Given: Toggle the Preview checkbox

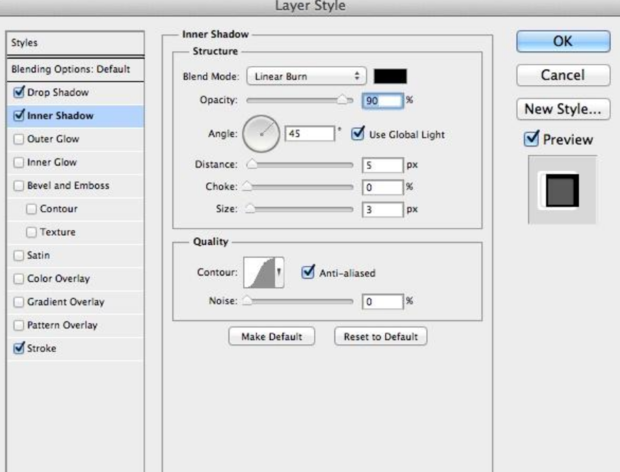Looking at the screenshot, I should coord(531,139).
